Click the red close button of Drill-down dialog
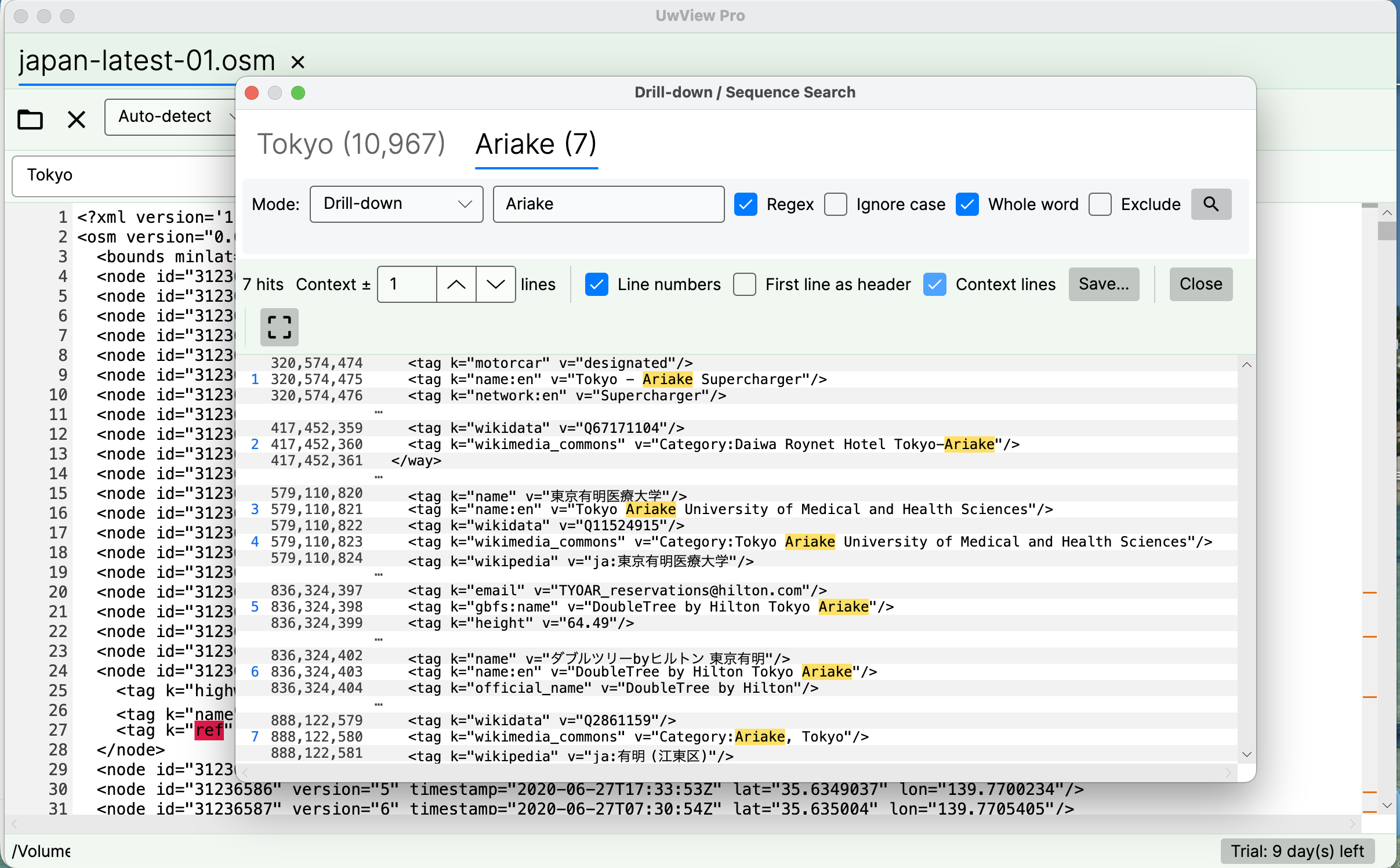 pyautogui.click(x=252, y=93)
